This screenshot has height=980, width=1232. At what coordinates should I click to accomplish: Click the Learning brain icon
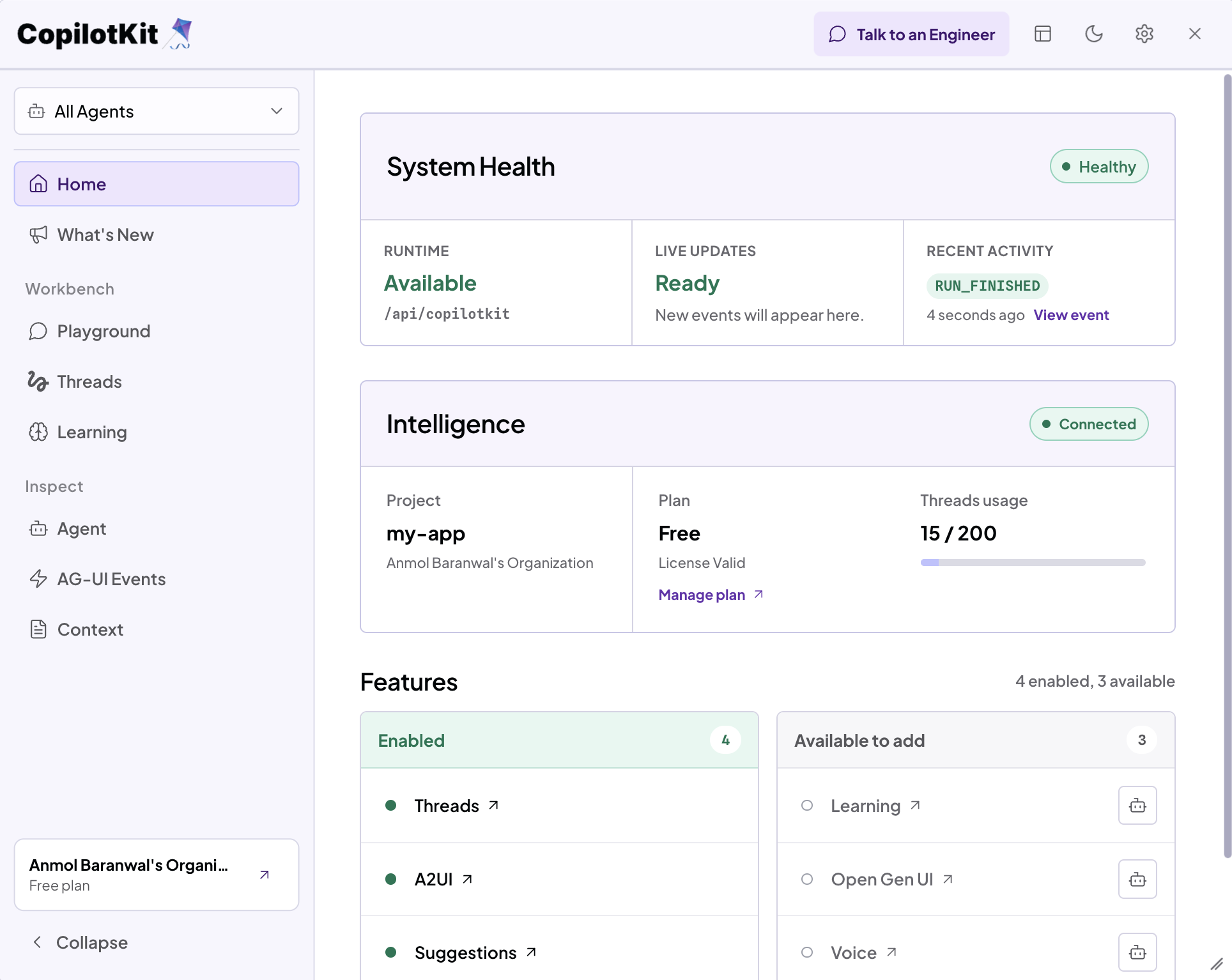pyautogui.click(x=38, y=432)
